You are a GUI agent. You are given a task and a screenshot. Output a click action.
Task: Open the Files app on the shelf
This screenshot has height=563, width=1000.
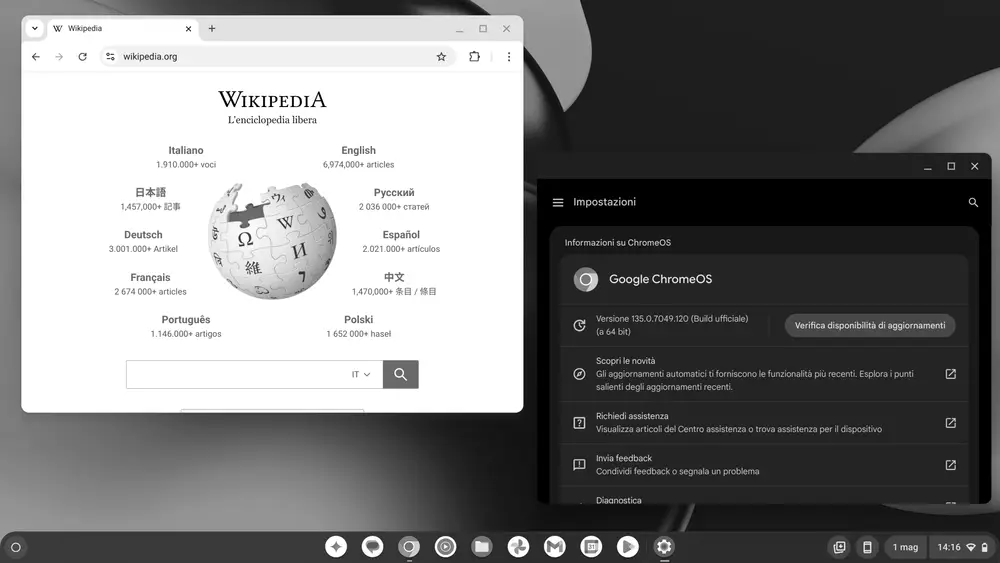482,546
